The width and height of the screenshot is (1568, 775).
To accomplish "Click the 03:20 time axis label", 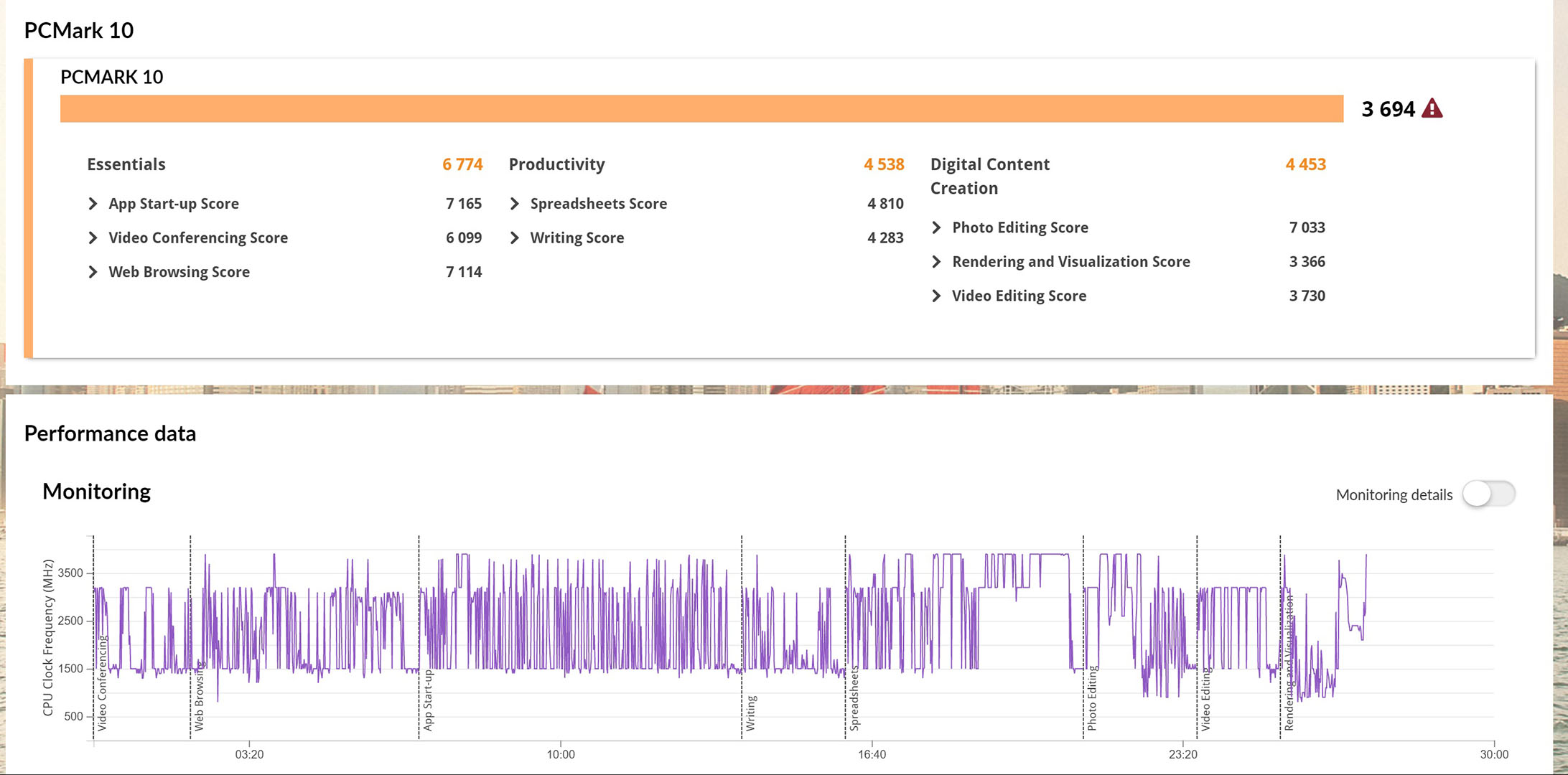I will pos(249,754).
